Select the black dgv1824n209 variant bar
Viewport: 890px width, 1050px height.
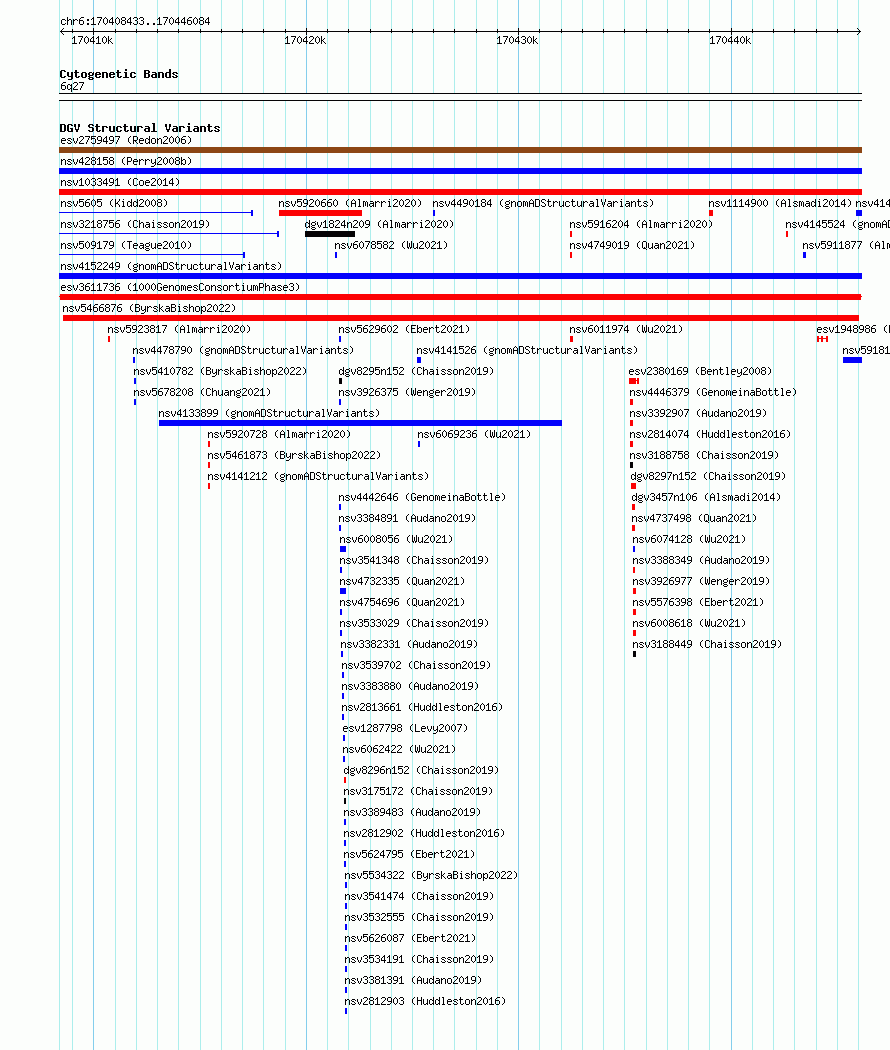(x=329, y=234)
